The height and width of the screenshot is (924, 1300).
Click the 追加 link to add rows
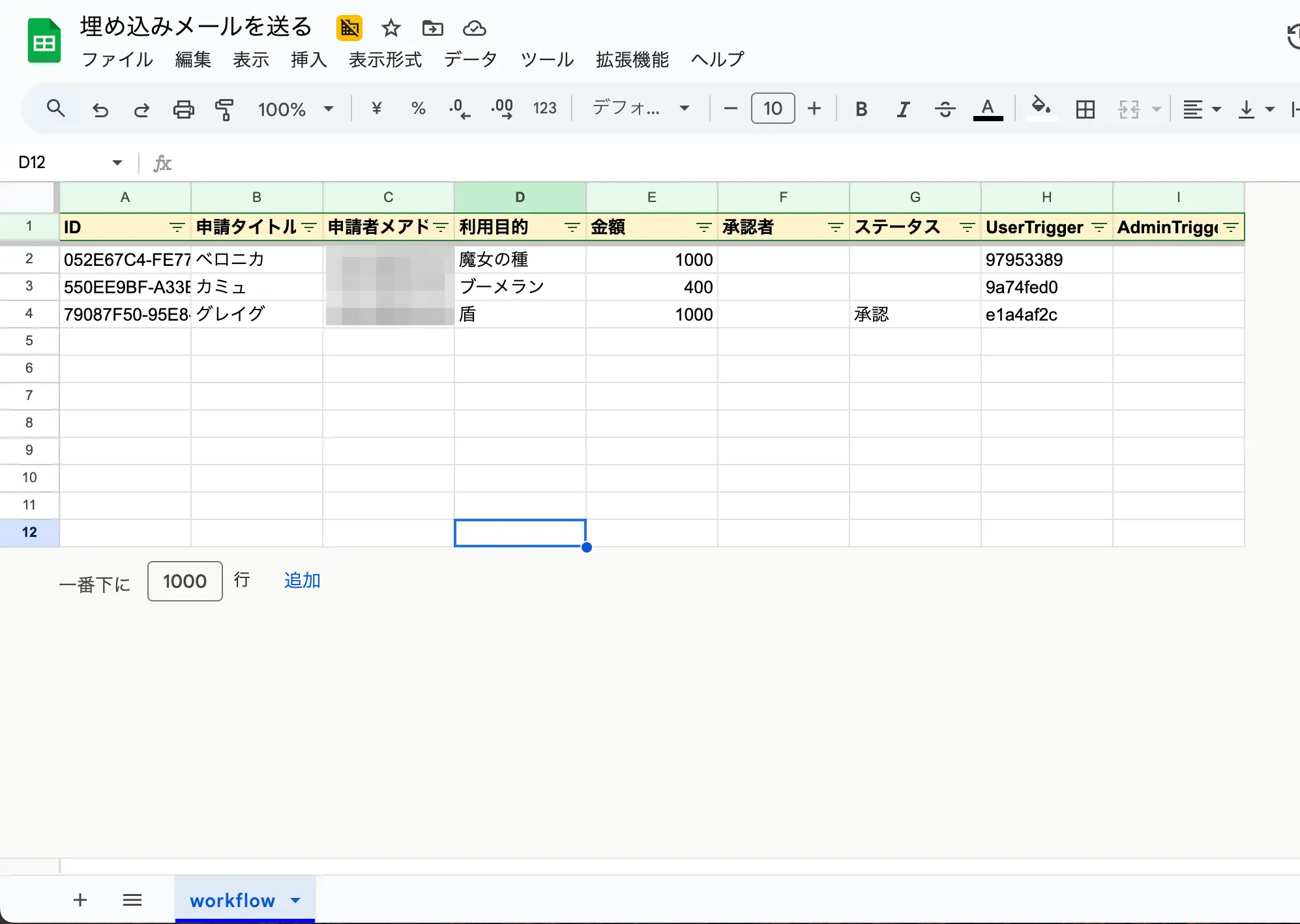coord(302,581)
